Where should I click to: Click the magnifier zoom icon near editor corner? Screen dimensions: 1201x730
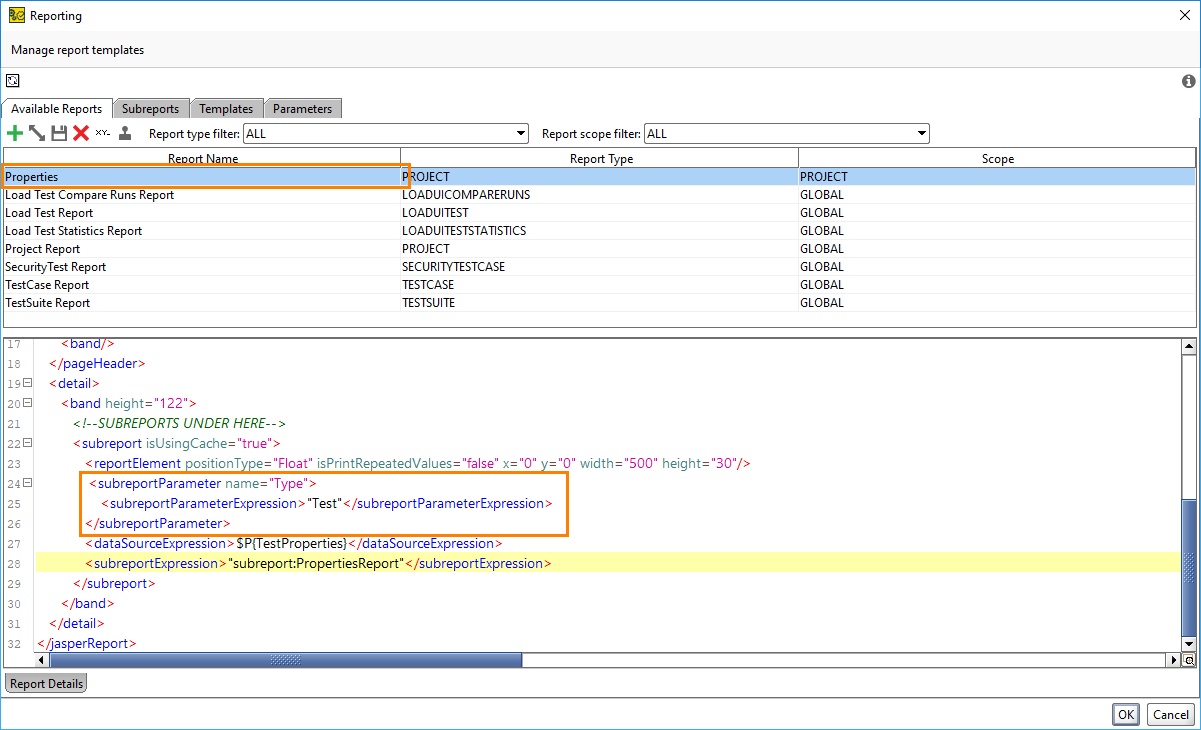pos(1189,660)
